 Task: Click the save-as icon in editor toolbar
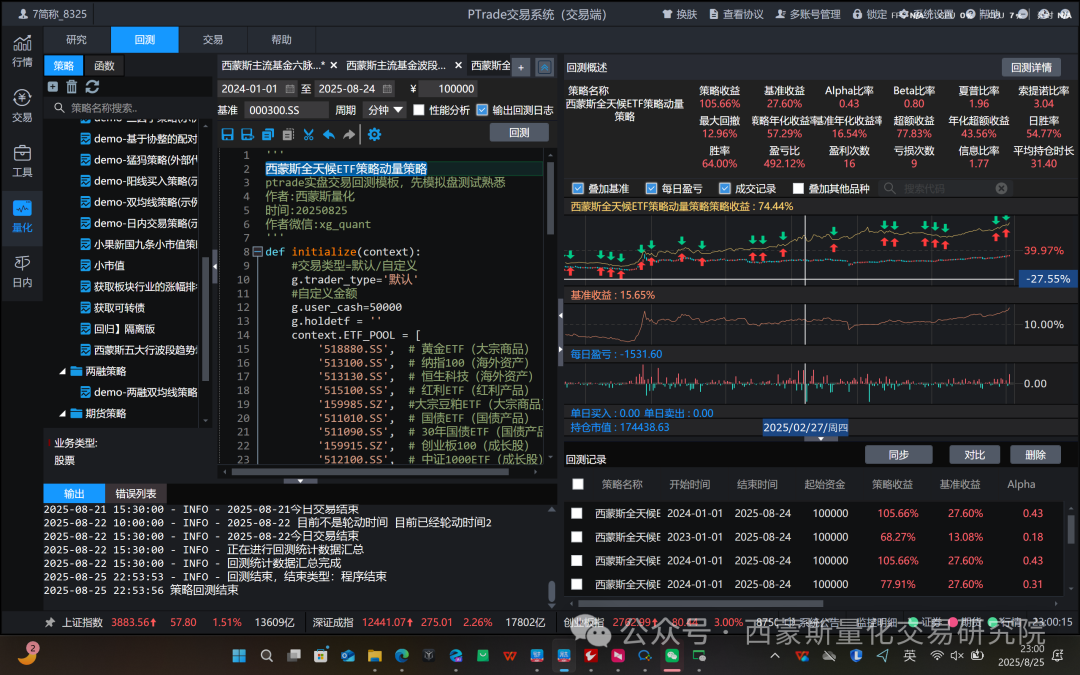tap(247, 134)
